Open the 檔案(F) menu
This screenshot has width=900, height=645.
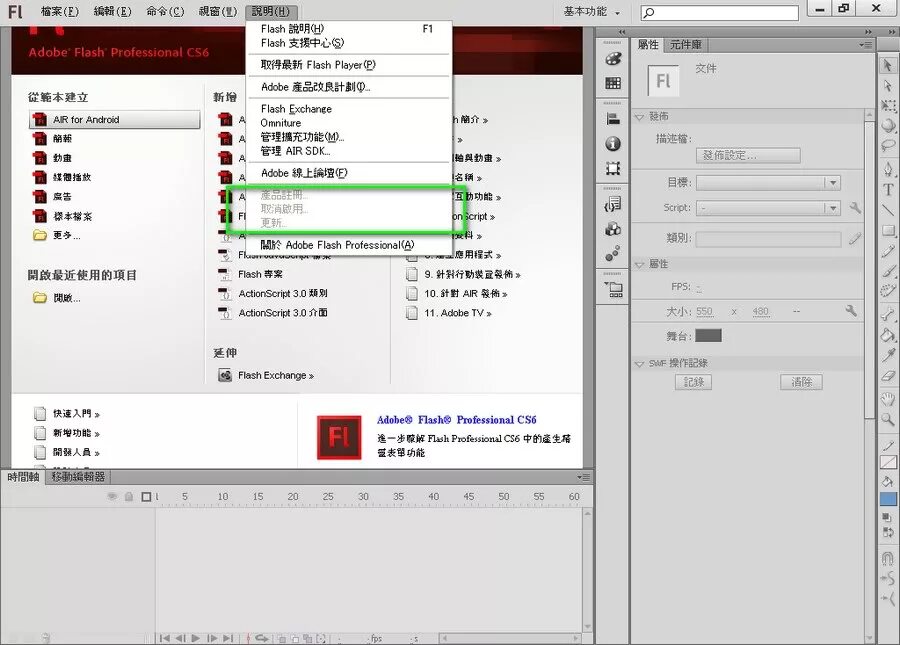click(x=60, y=11)
